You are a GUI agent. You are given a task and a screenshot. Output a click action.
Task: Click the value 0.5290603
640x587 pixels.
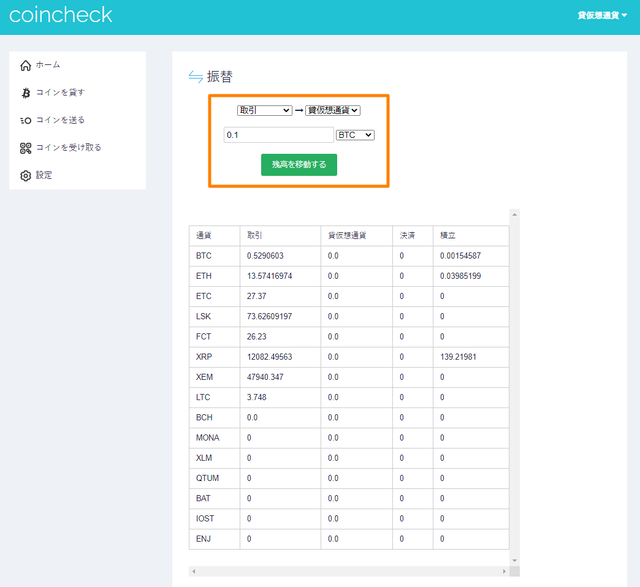pos(265,256)
